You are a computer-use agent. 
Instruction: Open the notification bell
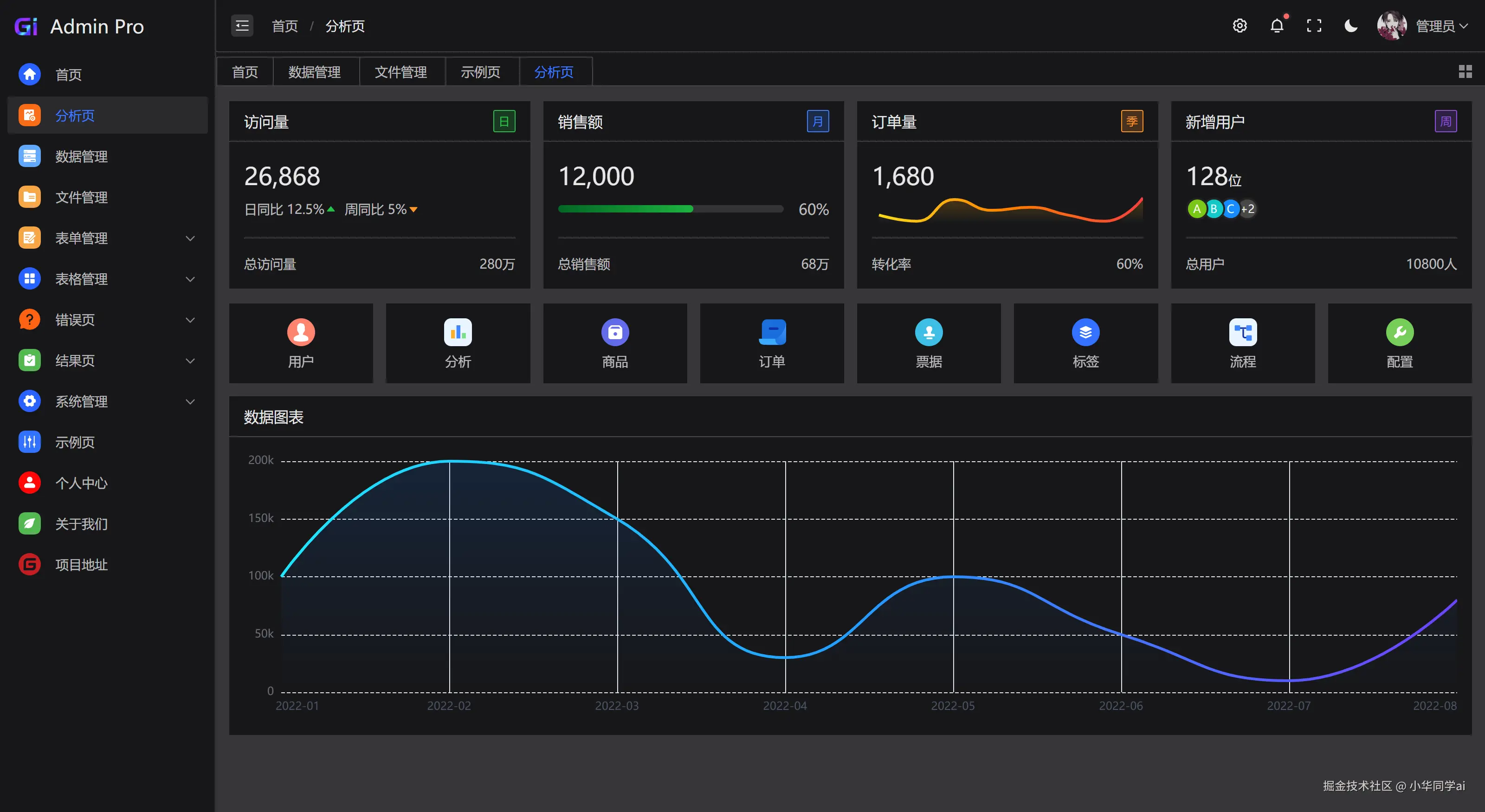tap(1277, 26)
